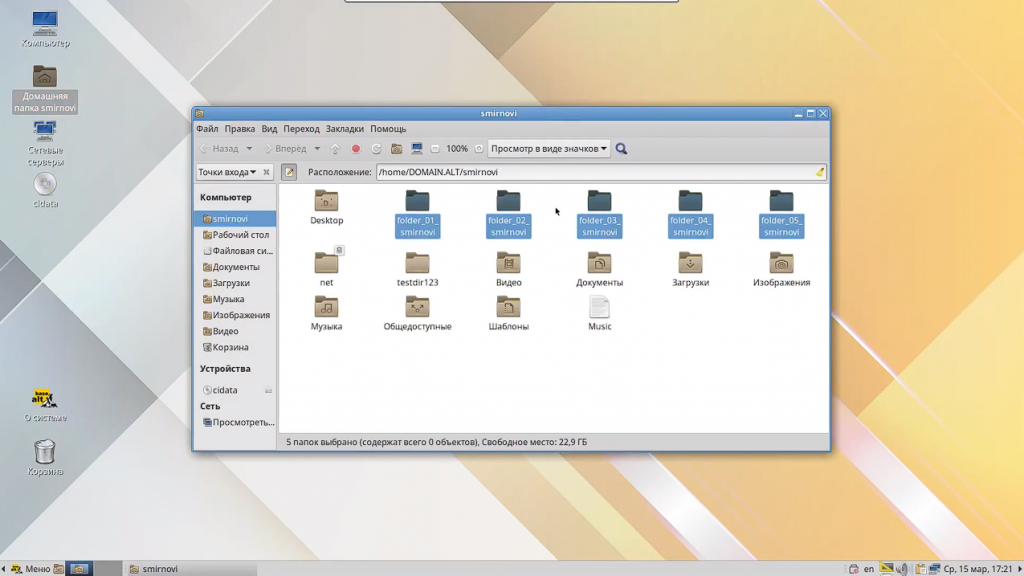Click the Up (parent folder) toolbar arrow
This screenshot has width=1024, height=576.
[x=335, y=149]
